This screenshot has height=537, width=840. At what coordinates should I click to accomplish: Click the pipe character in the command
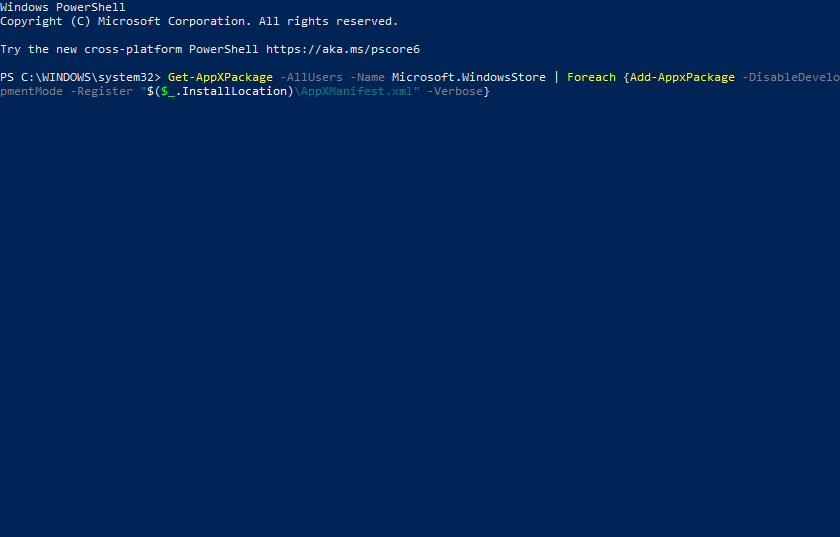[x=556, y=77]
